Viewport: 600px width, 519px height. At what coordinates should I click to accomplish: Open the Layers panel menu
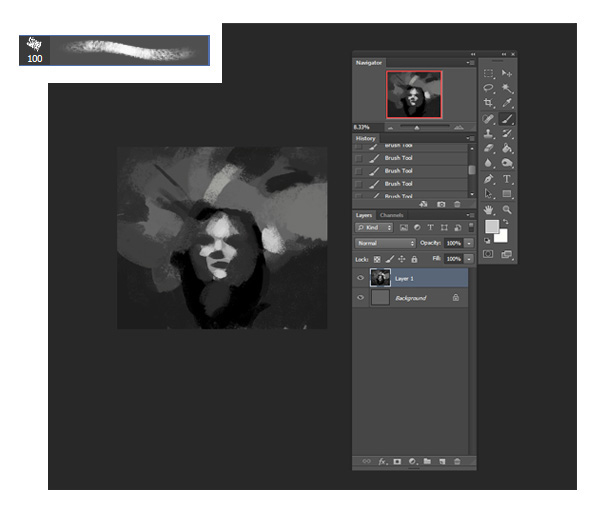coord(471,215)
